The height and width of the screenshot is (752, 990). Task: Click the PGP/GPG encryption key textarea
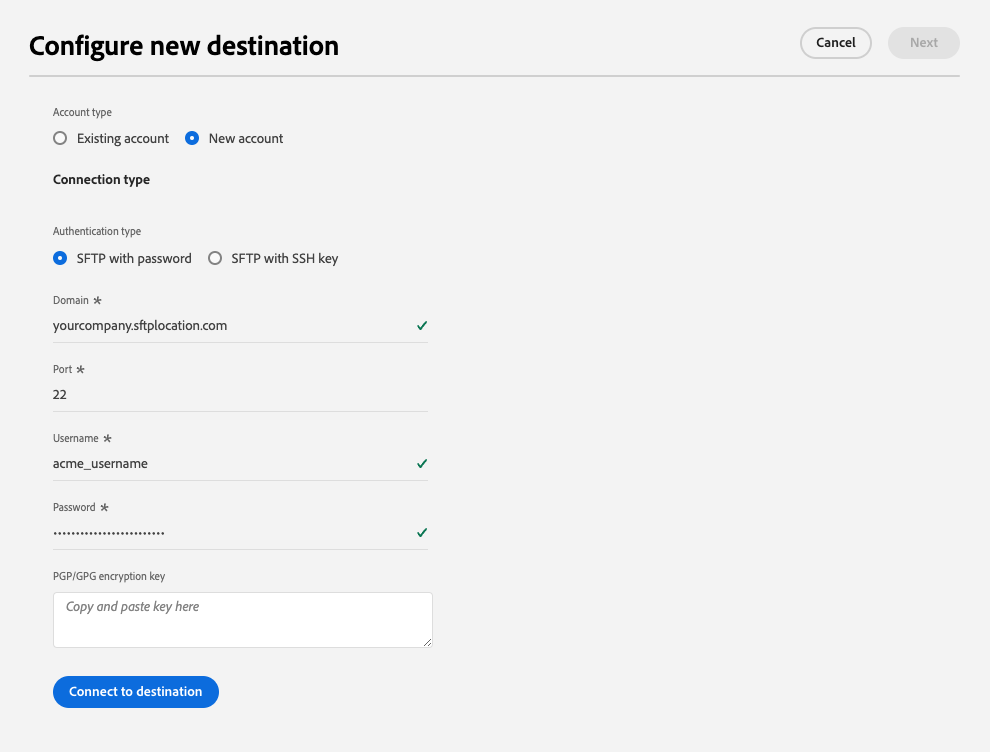click(x=242, y=620)
